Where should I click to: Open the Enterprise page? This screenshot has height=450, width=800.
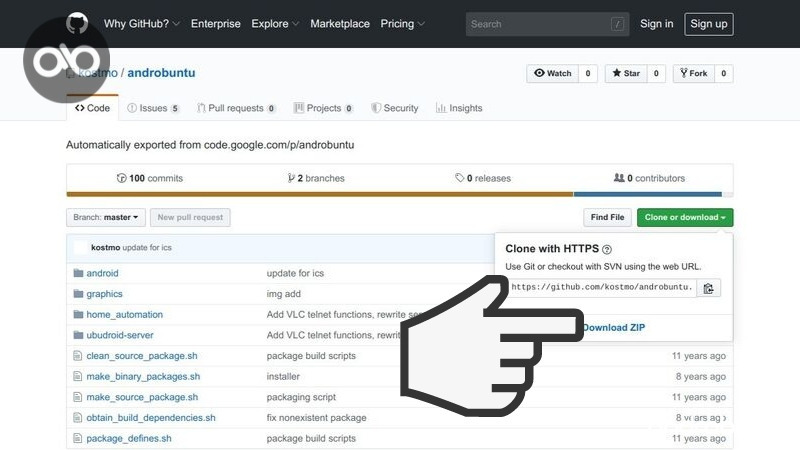(215, 24)
